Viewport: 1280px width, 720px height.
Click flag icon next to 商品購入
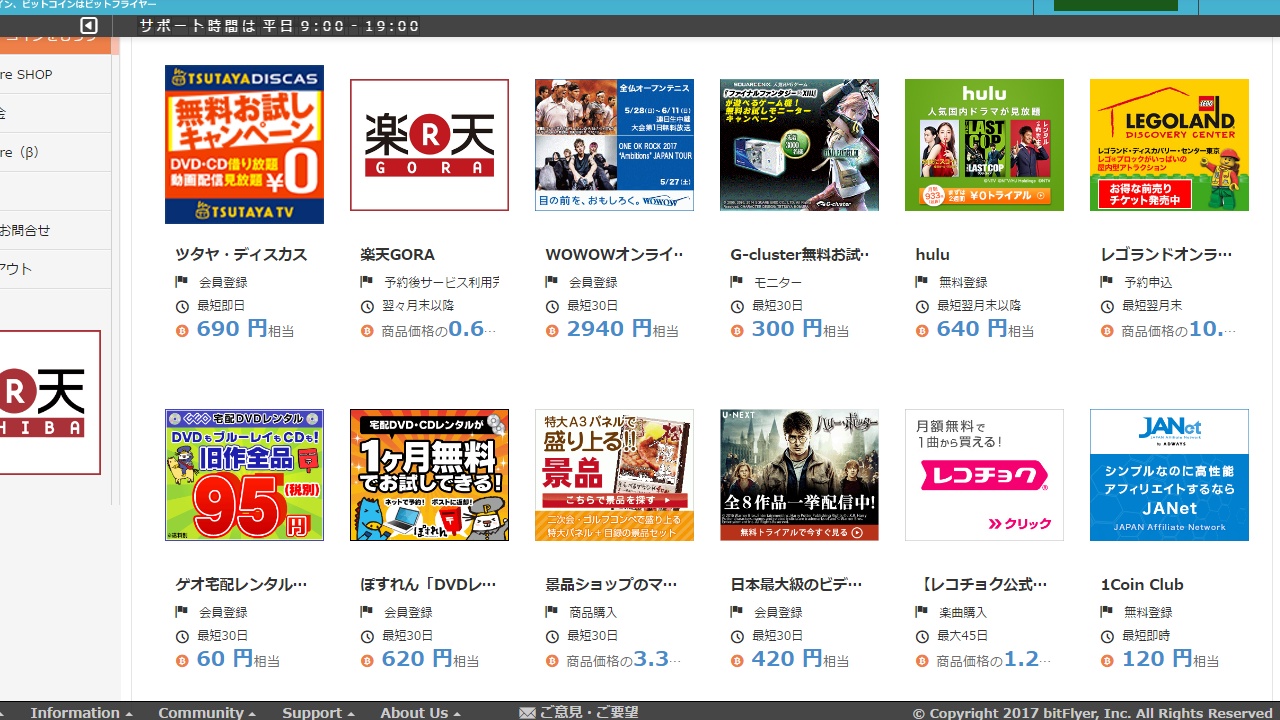click(x=552, y=612)
